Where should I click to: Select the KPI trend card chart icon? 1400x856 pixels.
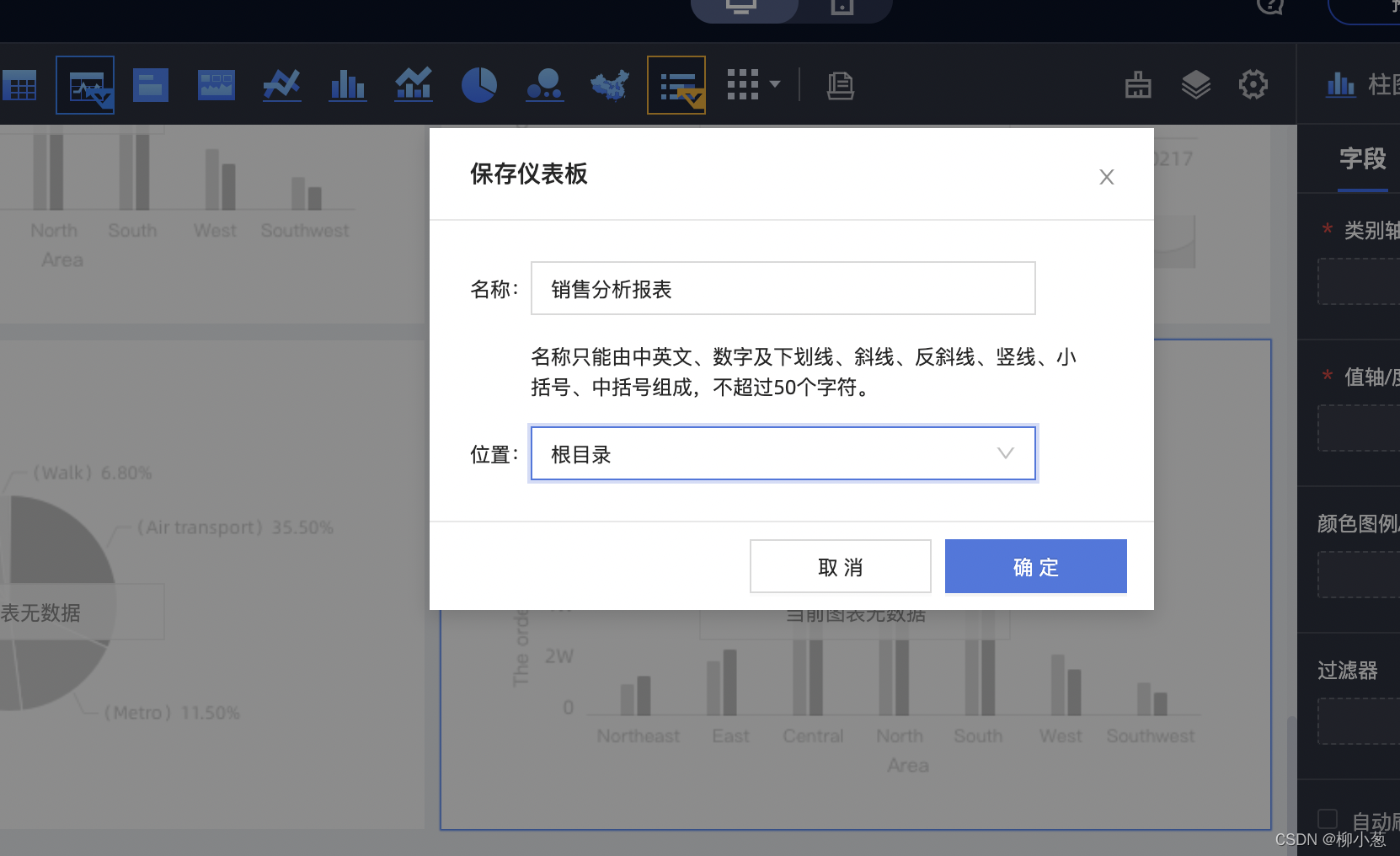85,85
